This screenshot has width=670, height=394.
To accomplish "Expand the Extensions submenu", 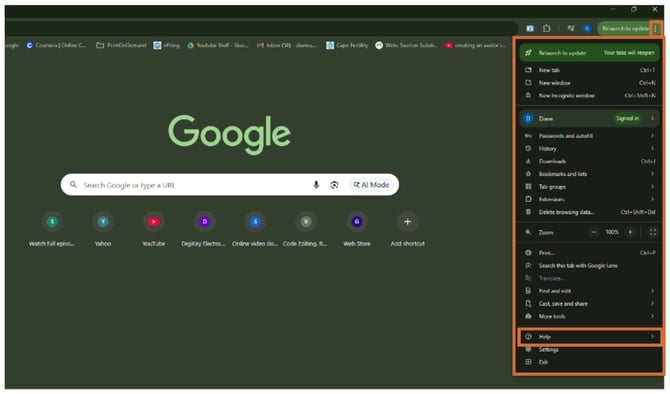I will coord(590,199).
